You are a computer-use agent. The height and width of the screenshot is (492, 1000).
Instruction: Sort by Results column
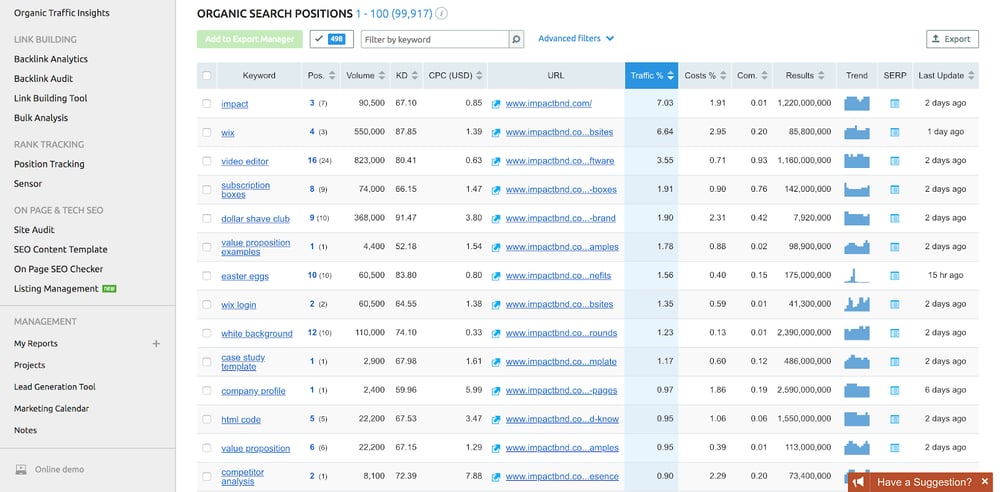[804, 75]
